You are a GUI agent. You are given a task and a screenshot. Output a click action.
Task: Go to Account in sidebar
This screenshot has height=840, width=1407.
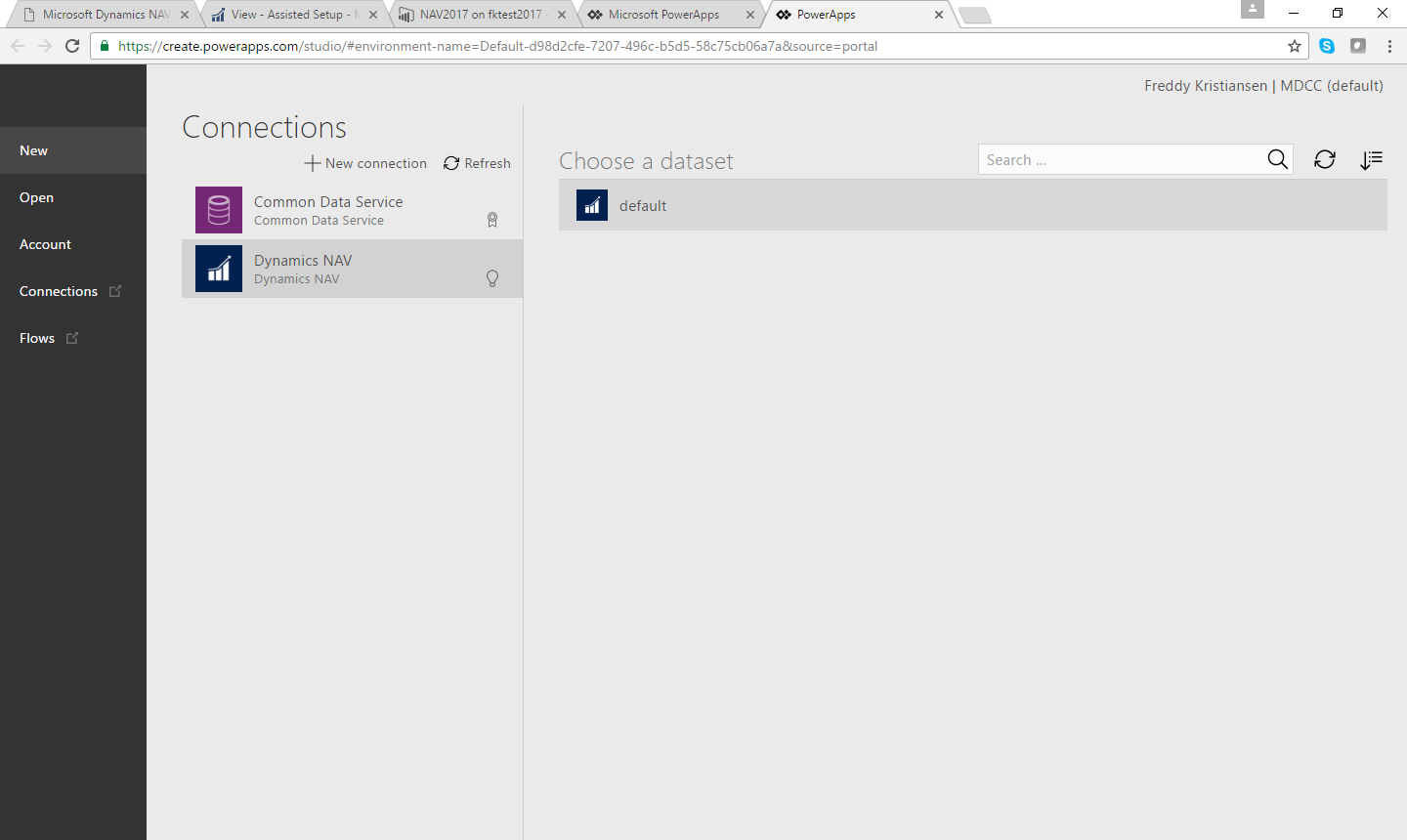(x=46, y=244)
